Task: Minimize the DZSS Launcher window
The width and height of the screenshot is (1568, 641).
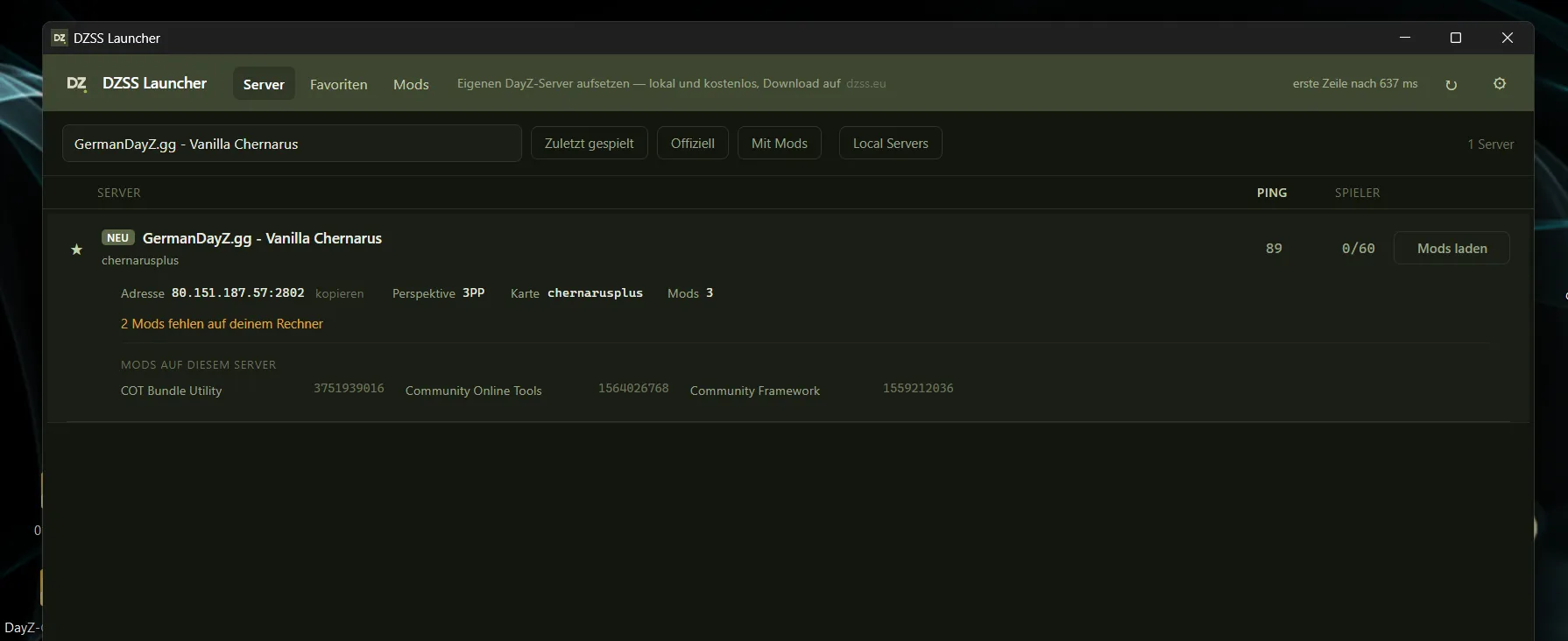Action: click(1405, 38)
